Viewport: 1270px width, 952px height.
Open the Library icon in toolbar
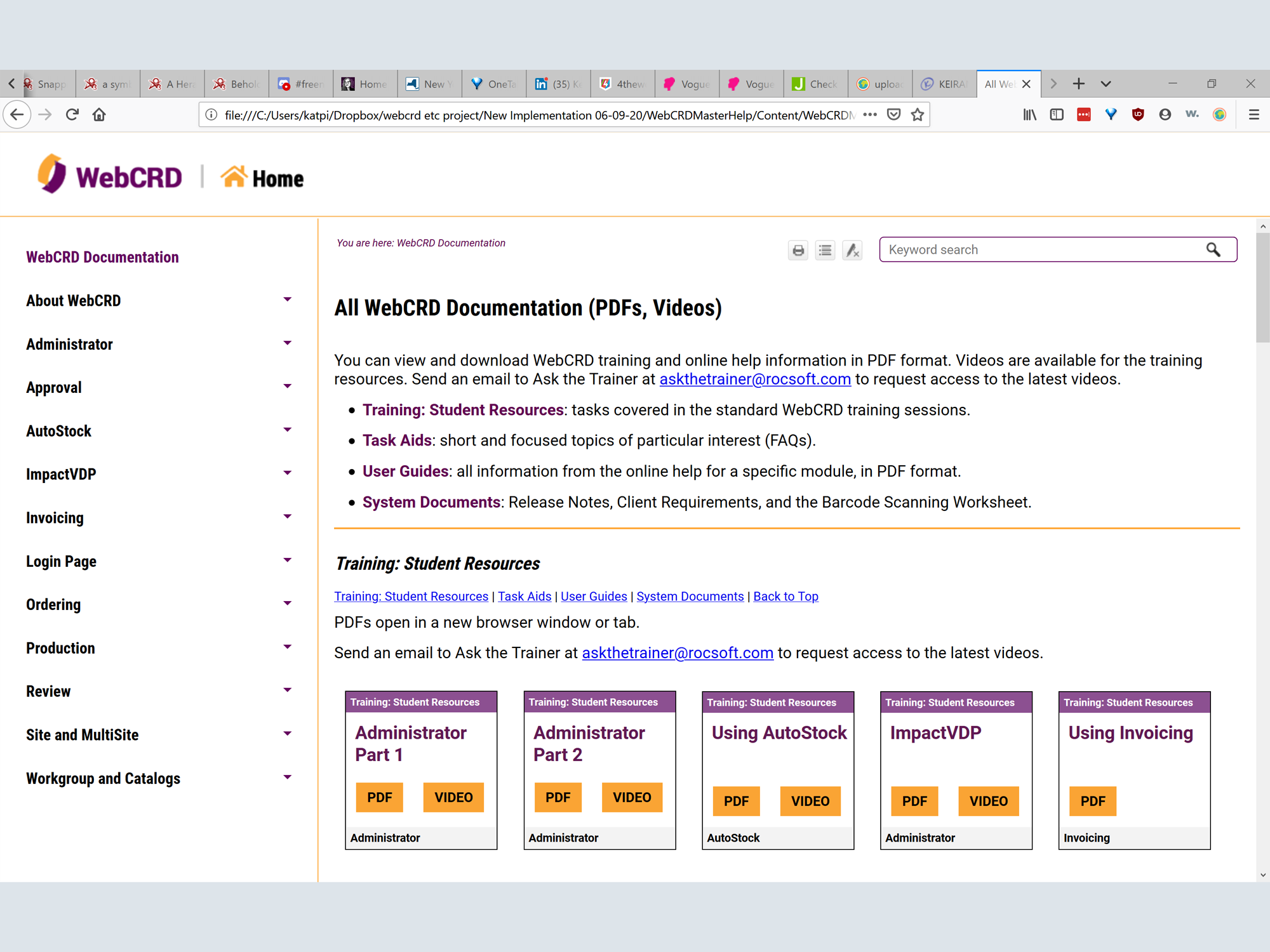[x=1030, y=115]
